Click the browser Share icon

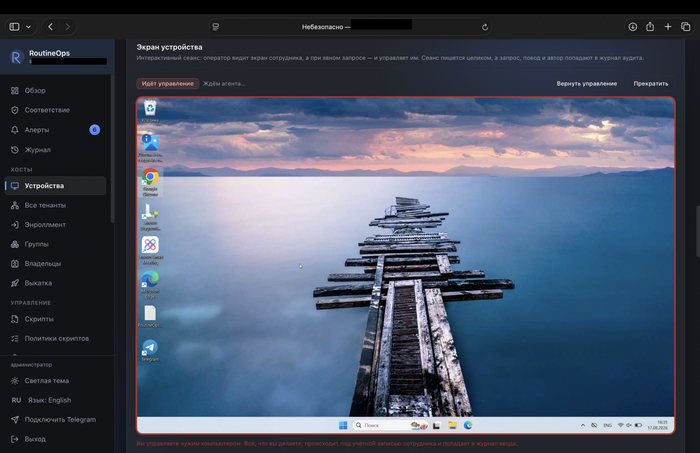(650, 26)
